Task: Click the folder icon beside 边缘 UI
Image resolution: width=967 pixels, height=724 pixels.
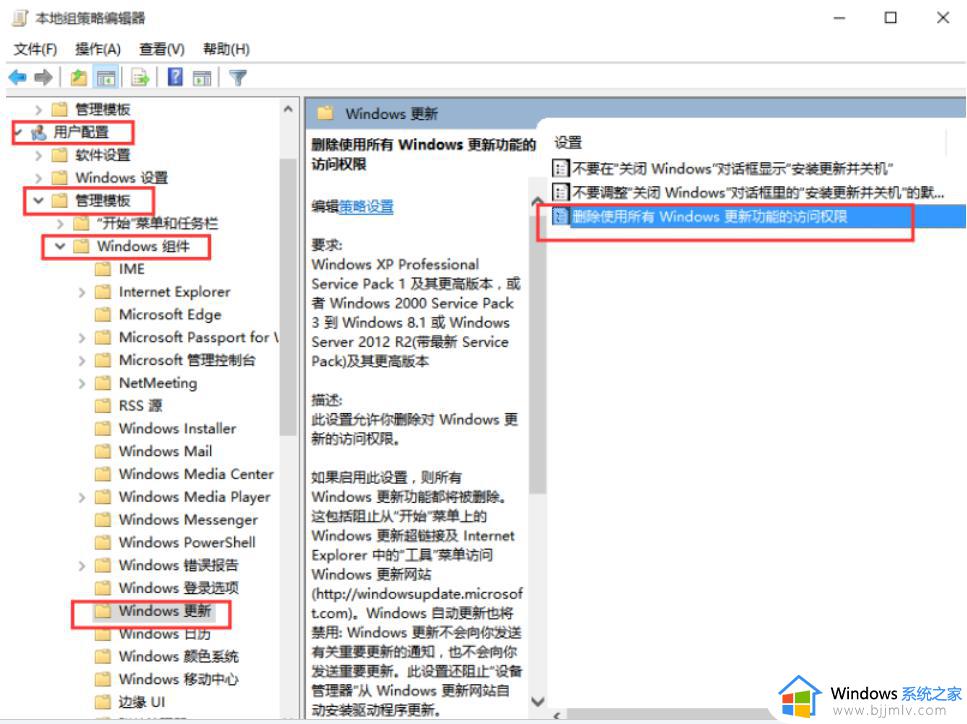Action: (103, 702)
